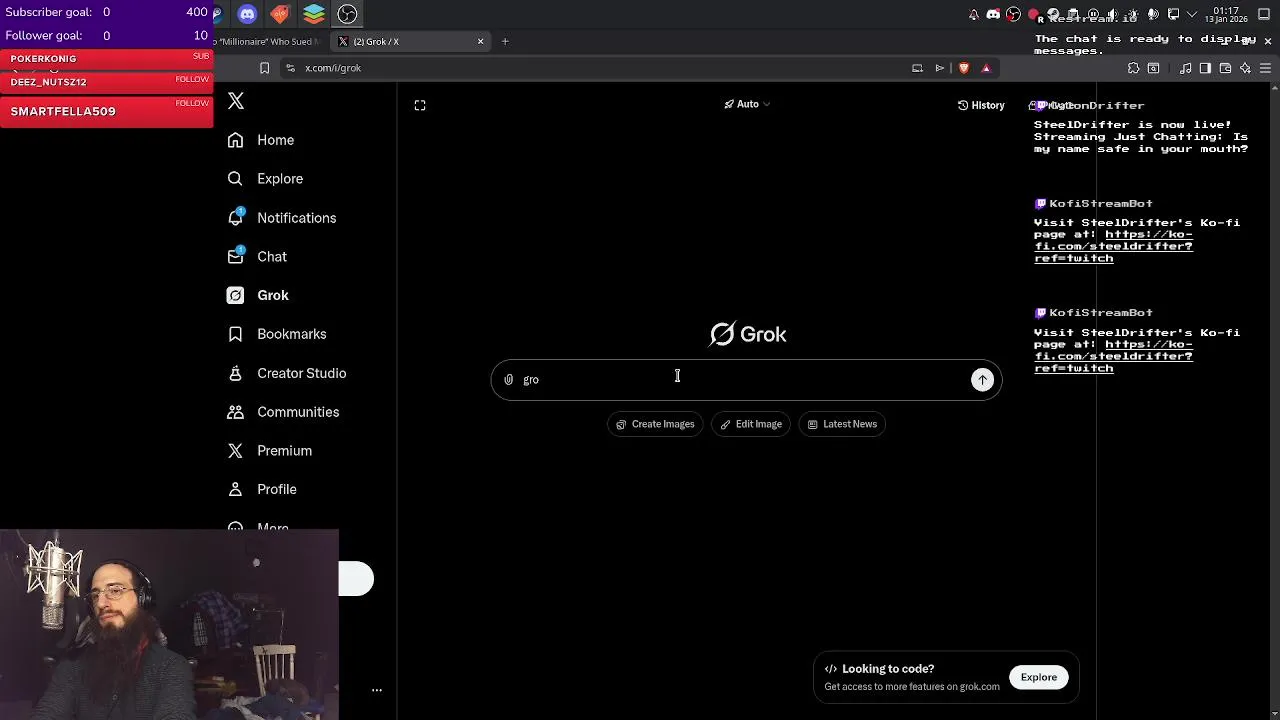Open site settings icon in address bar

(290, 68)
